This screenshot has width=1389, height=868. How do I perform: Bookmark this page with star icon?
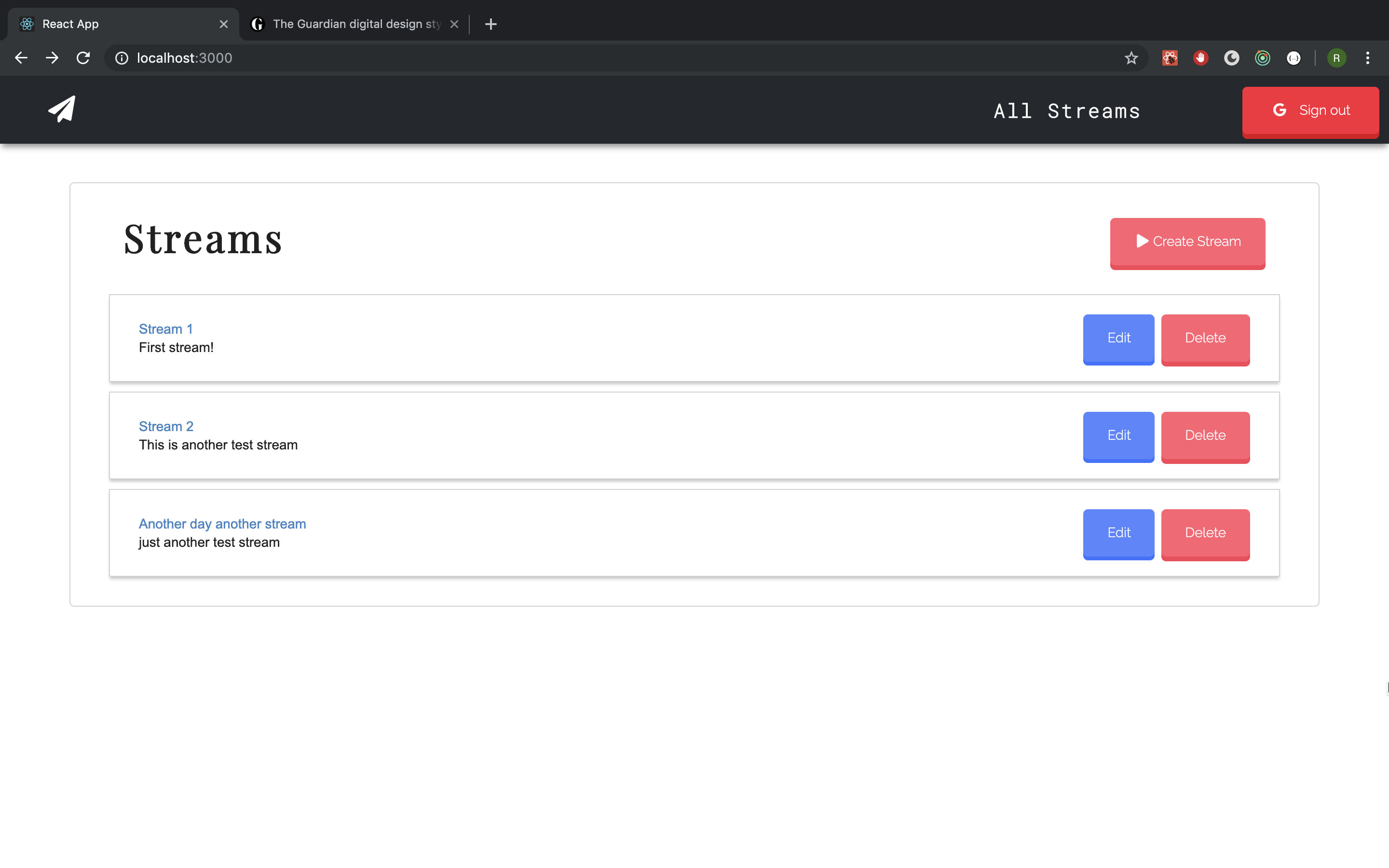tap(1130, 58)
